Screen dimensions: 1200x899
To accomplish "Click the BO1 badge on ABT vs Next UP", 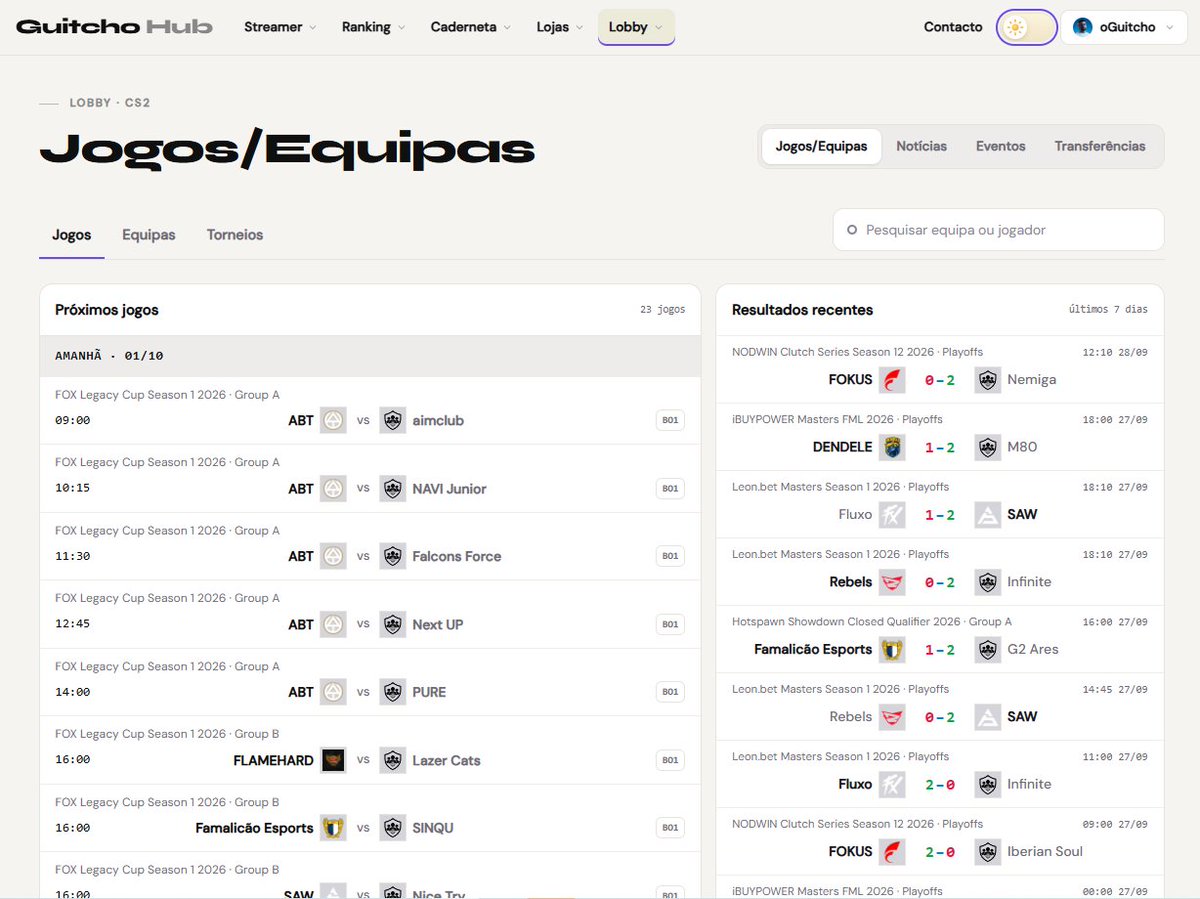I will 670,624.
